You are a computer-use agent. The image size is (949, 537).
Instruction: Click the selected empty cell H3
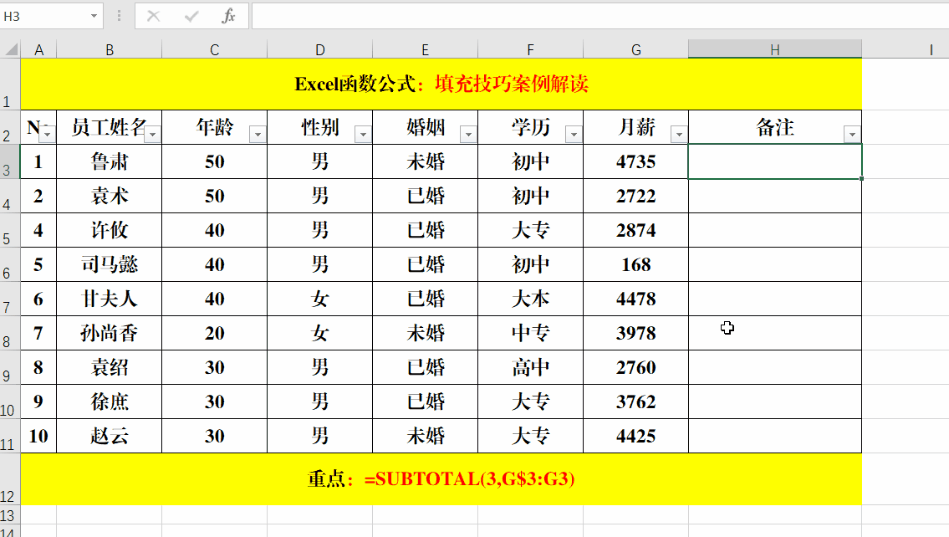pos(775,162)
